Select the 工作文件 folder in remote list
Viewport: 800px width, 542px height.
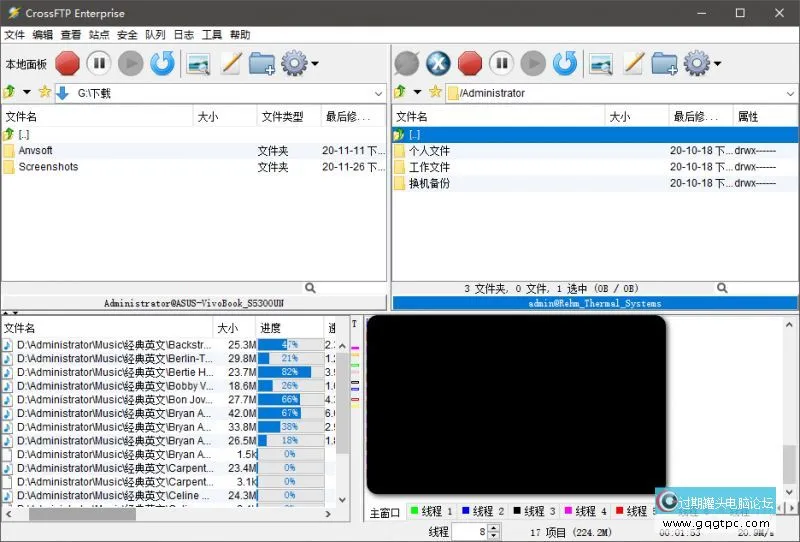[x=429, y=167]
